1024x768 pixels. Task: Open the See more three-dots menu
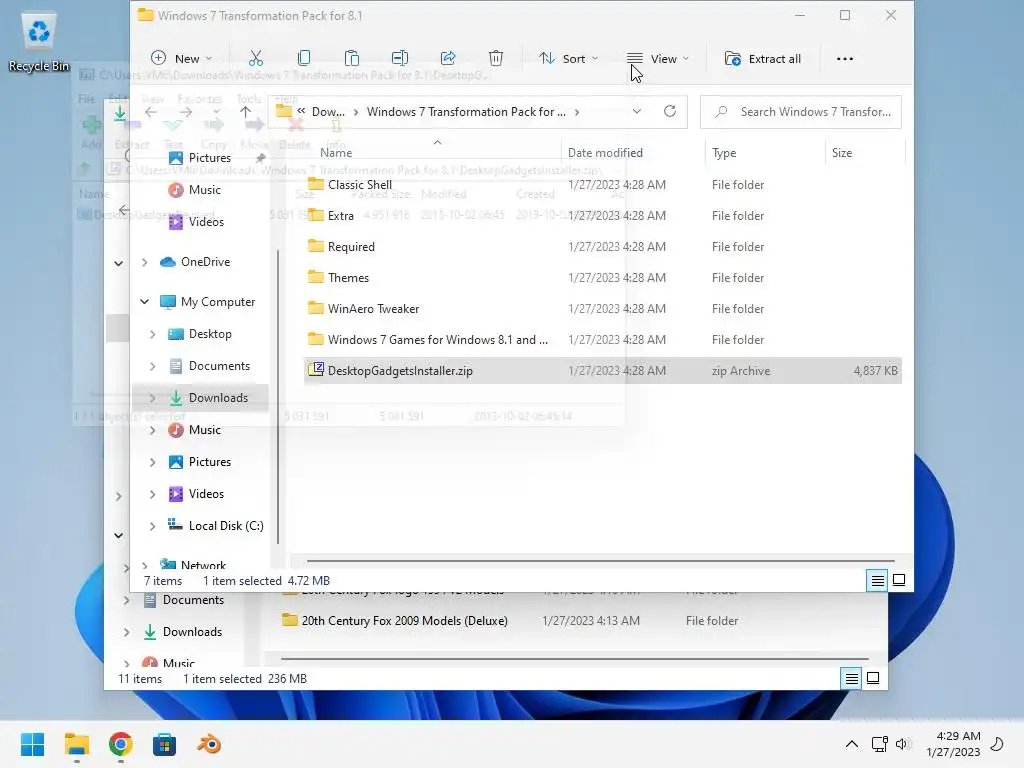click(844, 59)
